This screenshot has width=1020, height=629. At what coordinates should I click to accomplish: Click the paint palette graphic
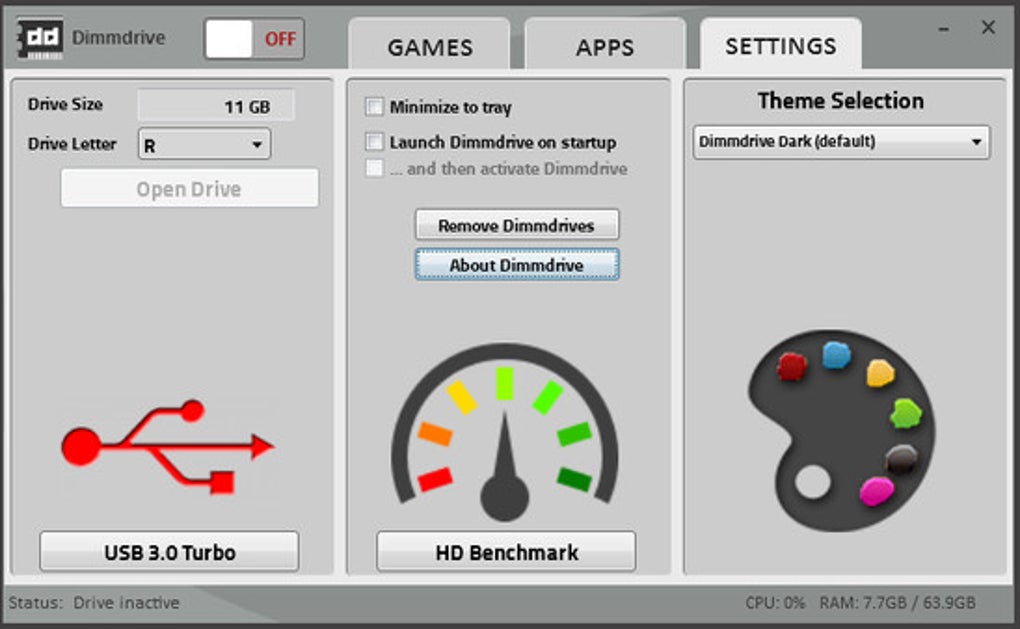[842, 430]
